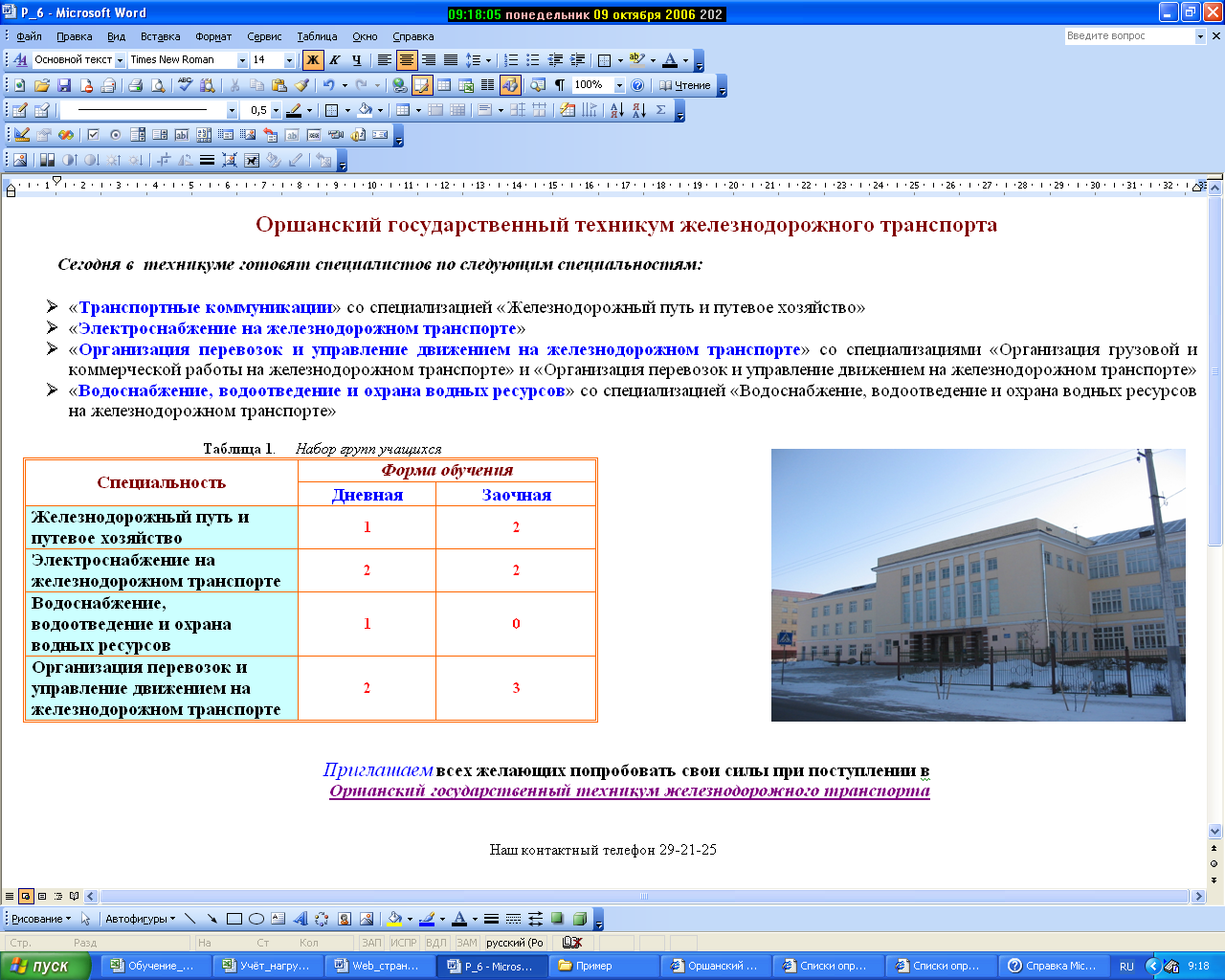Viewport: 1225px width, 980px height.
Task: Apply font color in Formatting toolbar
Action: 670,59
